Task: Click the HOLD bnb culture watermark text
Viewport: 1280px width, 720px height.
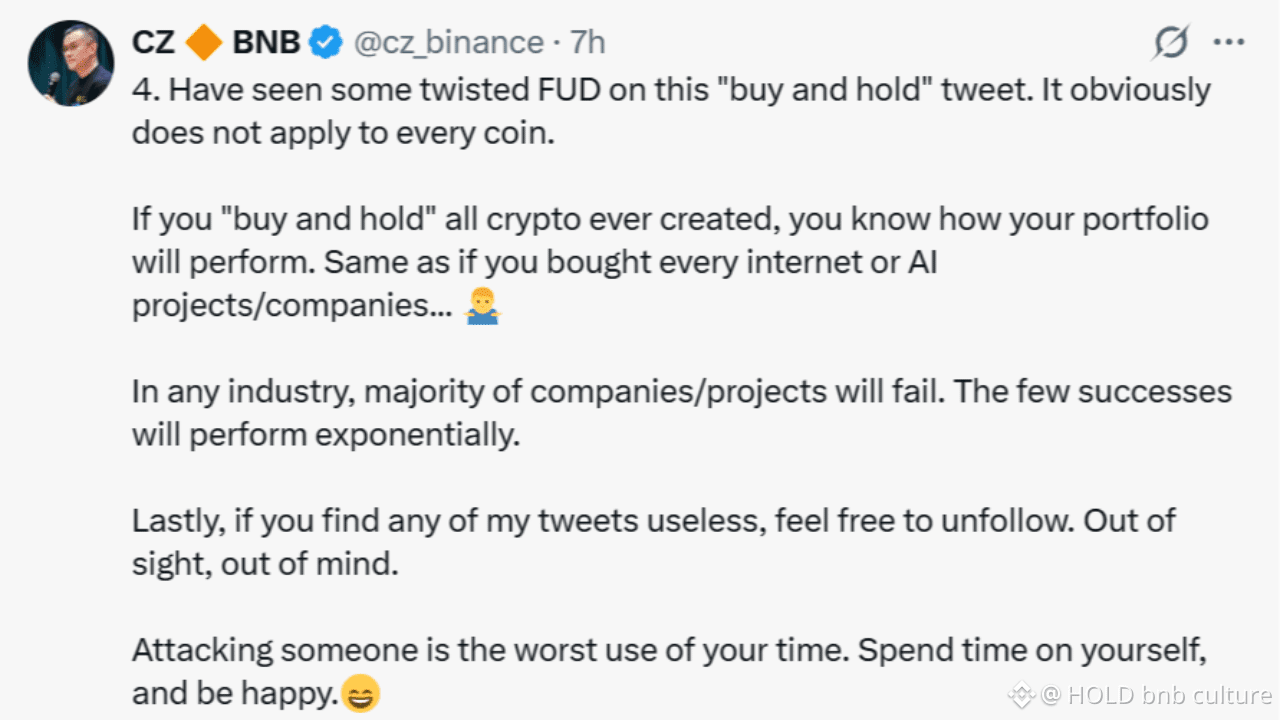Action: 1169,694
